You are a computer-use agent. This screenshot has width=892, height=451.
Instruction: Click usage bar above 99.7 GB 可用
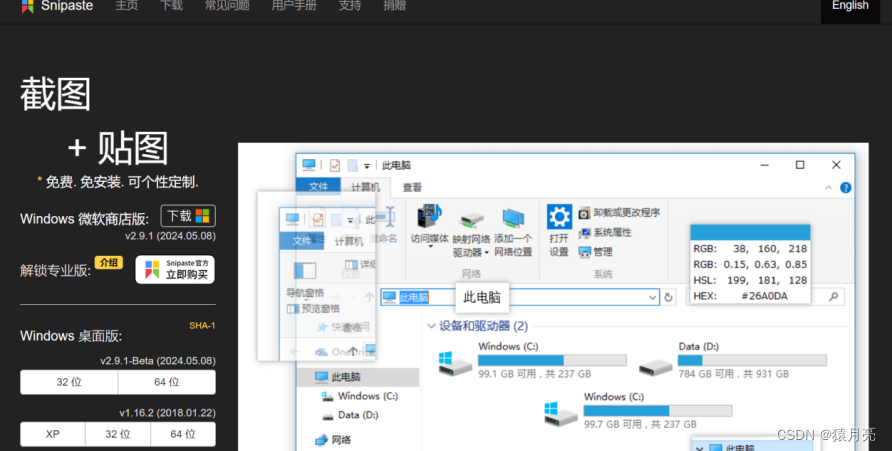[x=658, y=411]
